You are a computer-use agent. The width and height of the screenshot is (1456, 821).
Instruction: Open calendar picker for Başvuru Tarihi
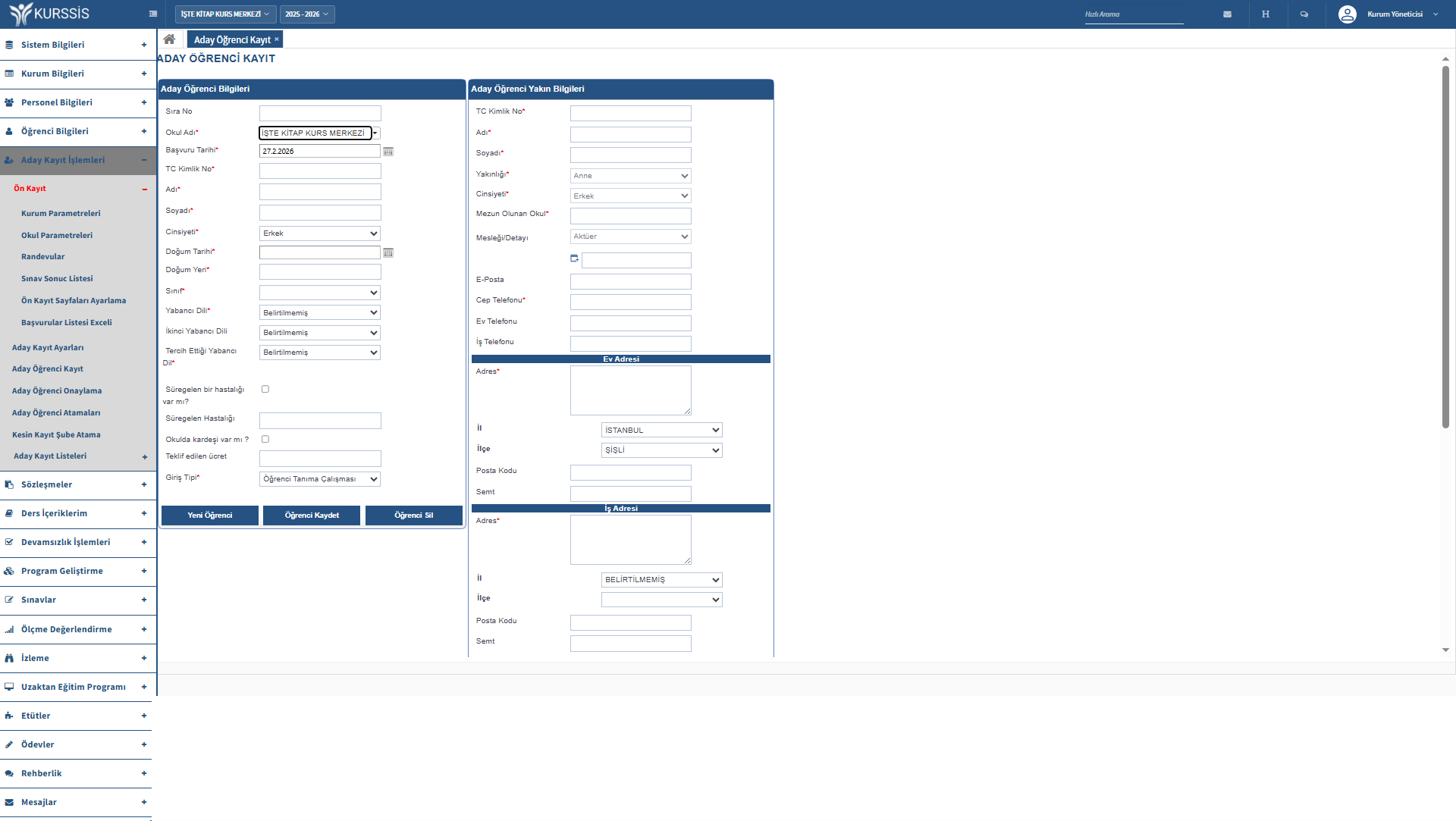click(x=388, y=152)
